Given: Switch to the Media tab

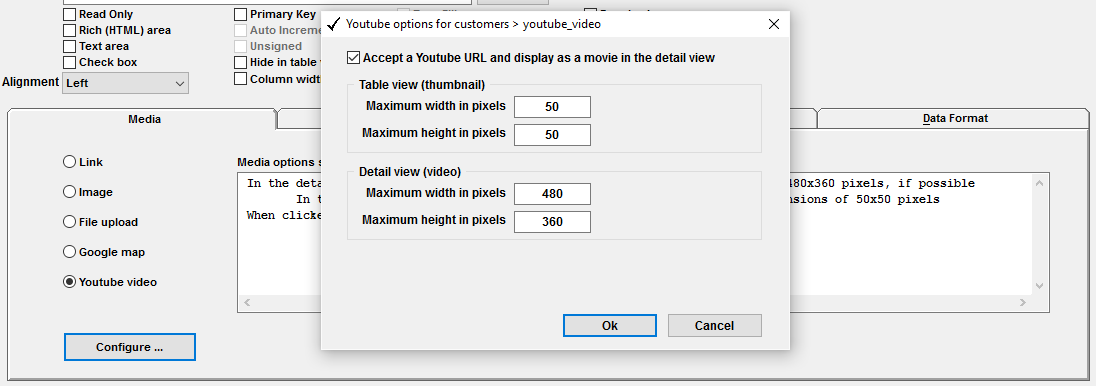Looking at the screenshot, I should point(144,119).
